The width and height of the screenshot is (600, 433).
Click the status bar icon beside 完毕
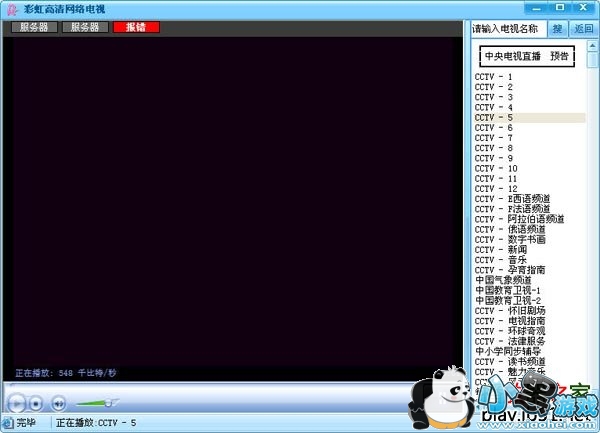[x=7, y=423]
